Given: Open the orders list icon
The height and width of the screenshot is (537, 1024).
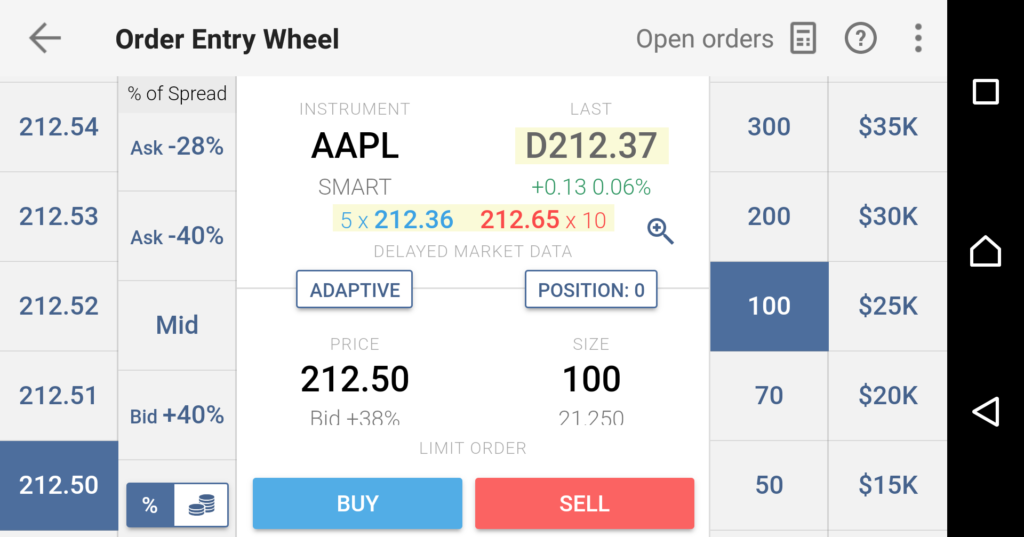Looking at the screenshot, I should pyautogui.click(x=803, y=39).
